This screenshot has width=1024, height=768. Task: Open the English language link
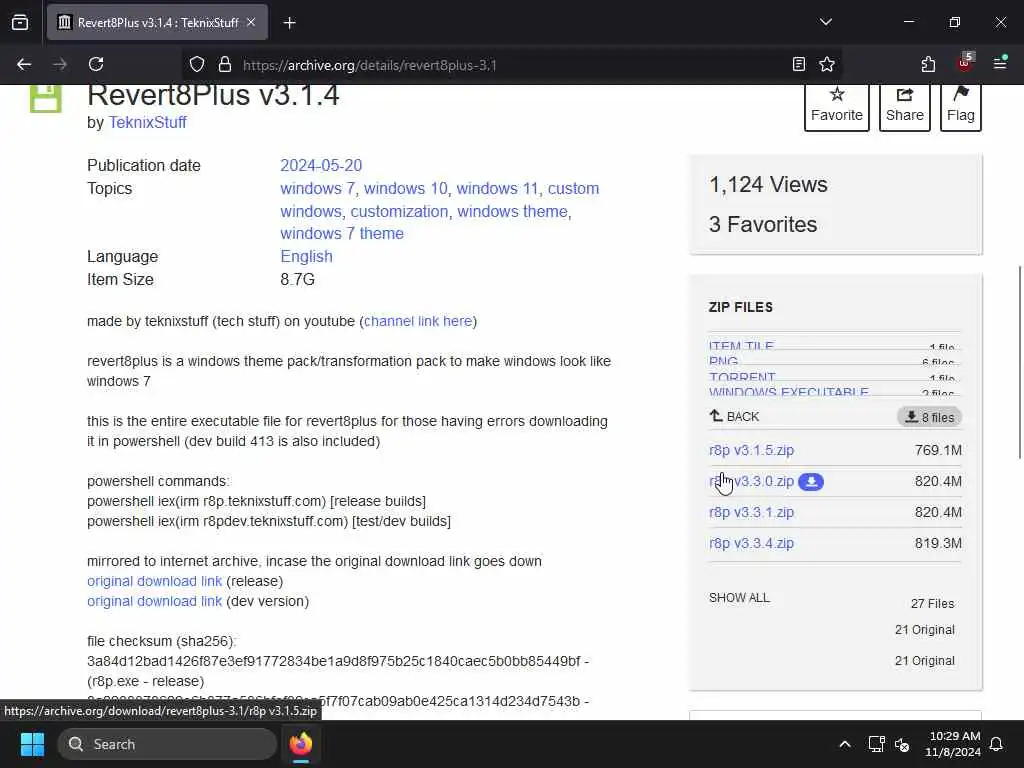[306, 256]
